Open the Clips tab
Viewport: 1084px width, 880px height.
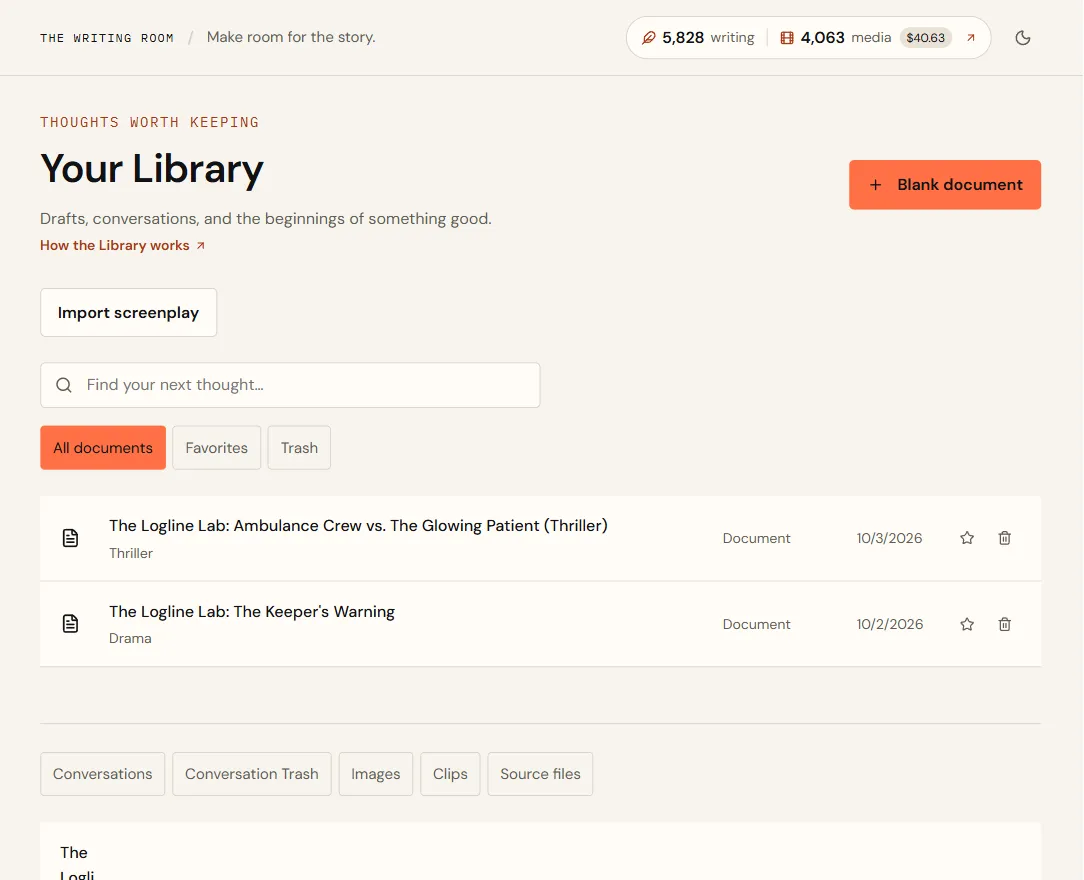450,774
